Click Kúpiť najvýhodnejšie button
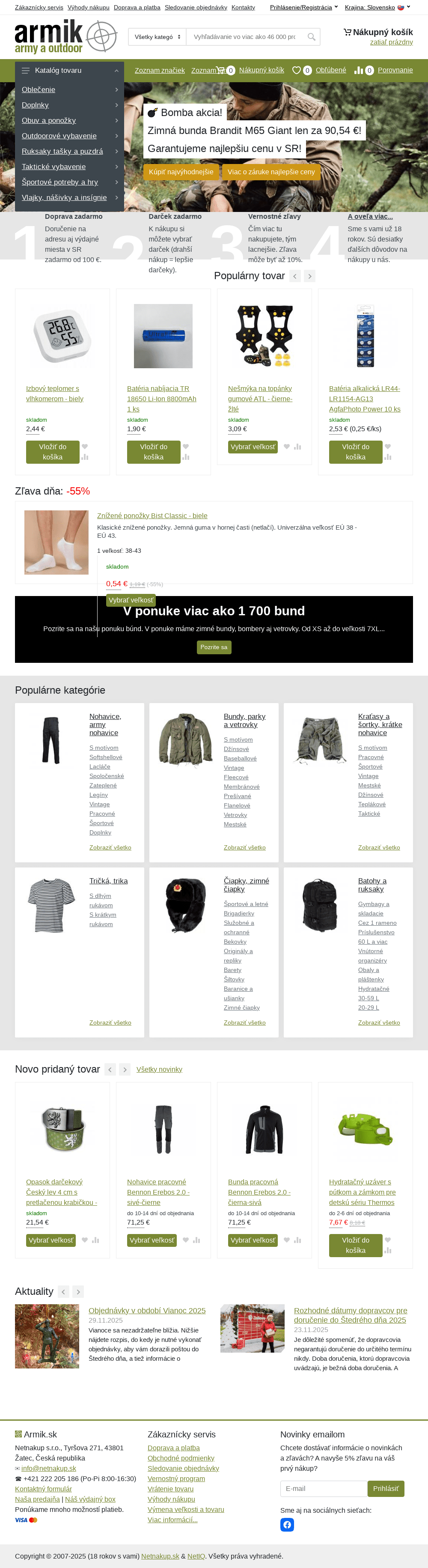This screenshot has width=428, height=1568. point(181,172)
